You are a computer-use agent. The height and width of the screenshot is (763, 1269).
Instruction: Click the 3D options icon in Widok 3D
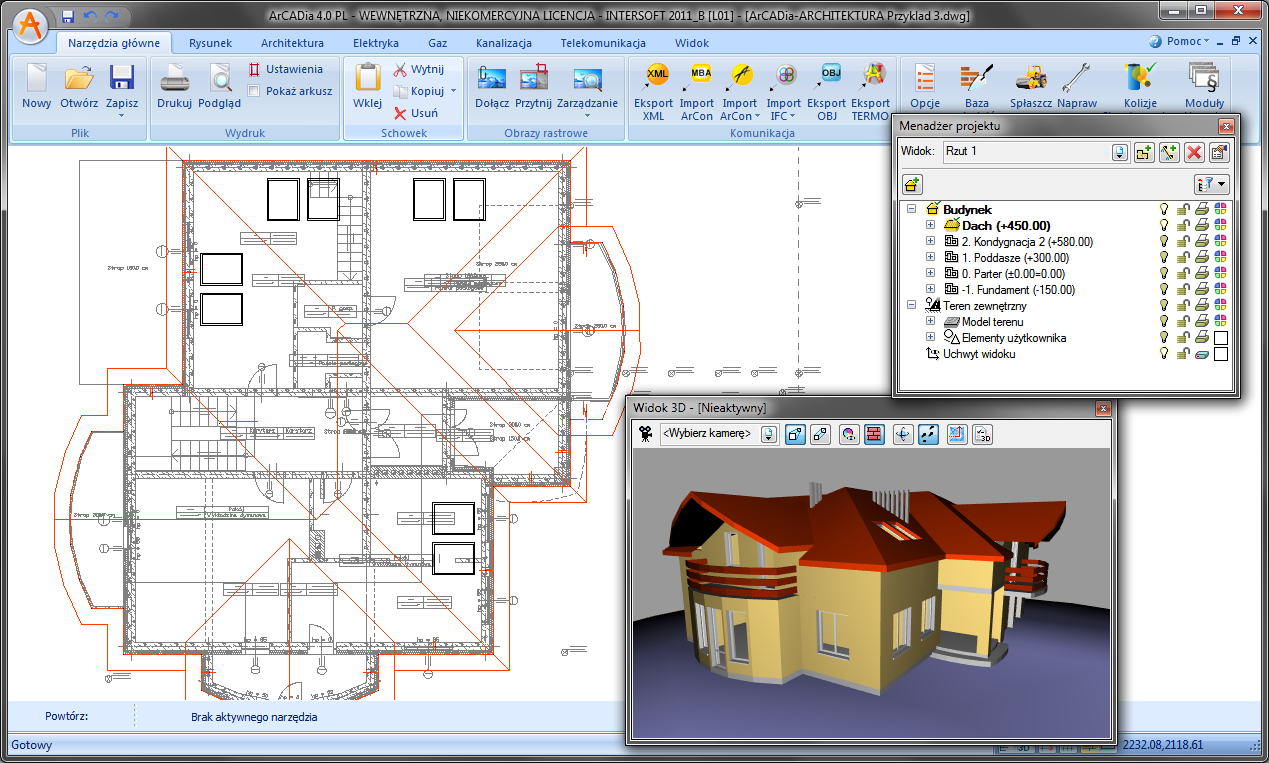(x=984, y=434)
